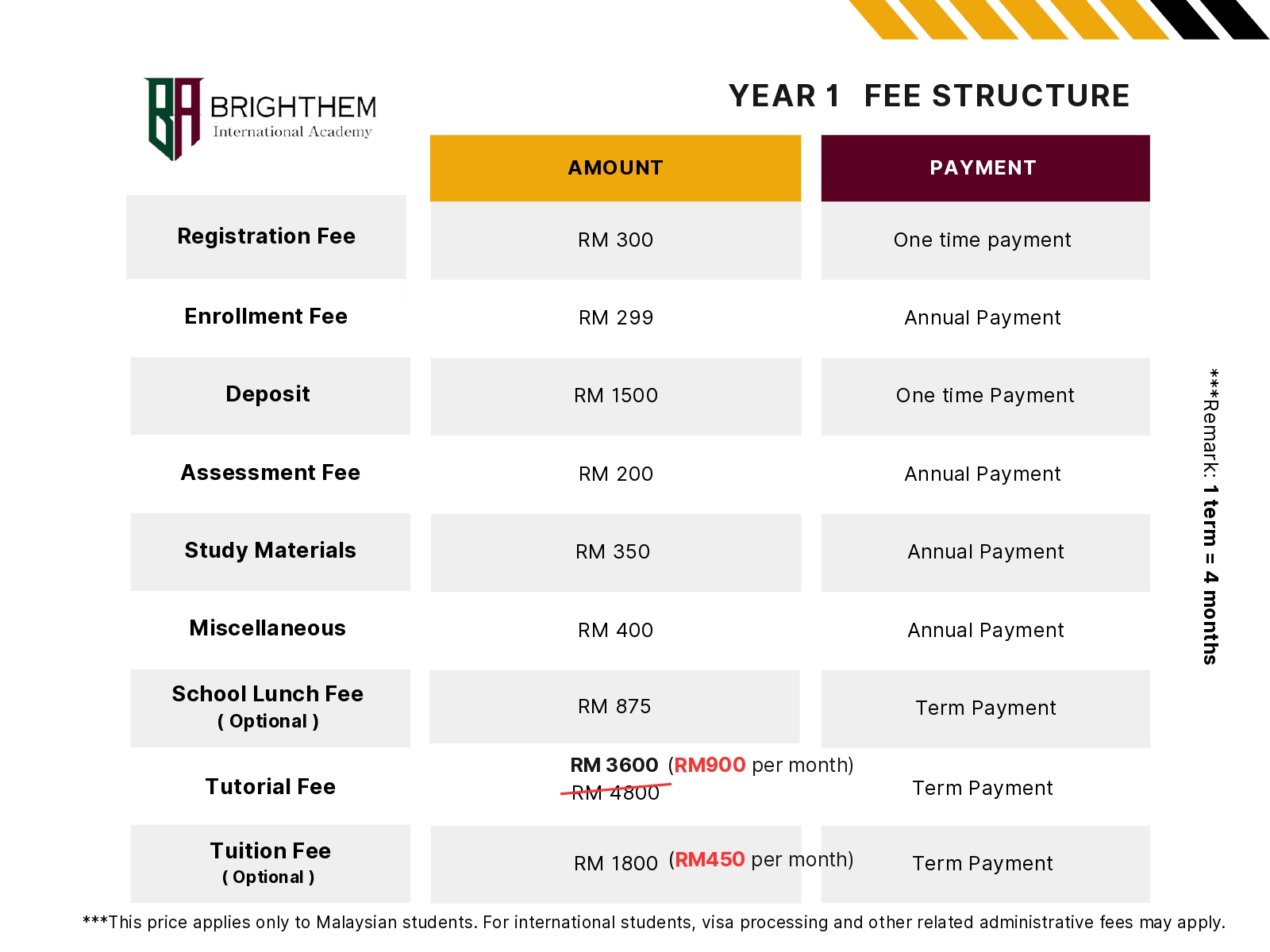Click the RM 300 amount cell
The image size is (1270, 952).
tap(615, 240)
